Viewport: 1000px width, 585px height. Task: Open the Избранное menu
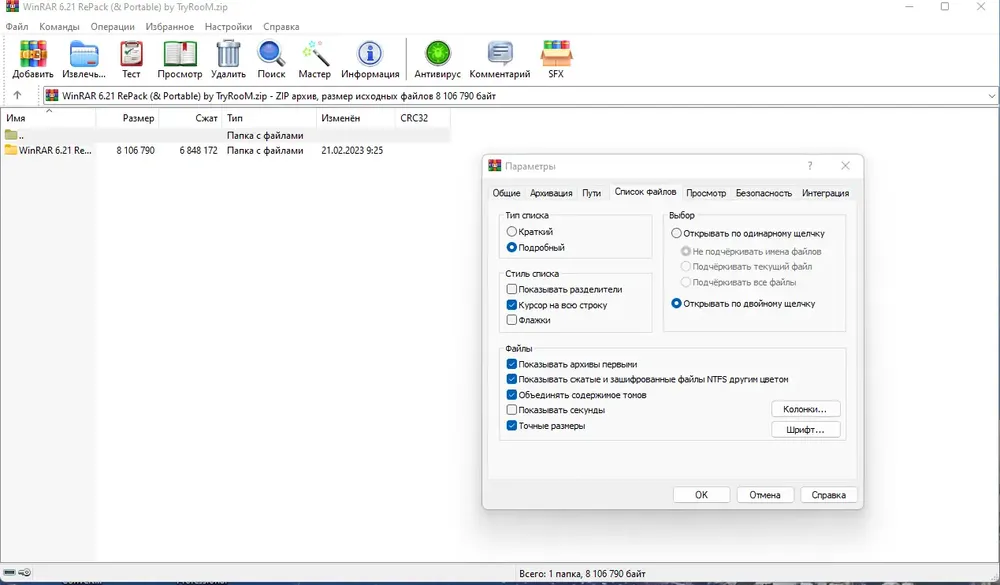(x=170, y=27)
